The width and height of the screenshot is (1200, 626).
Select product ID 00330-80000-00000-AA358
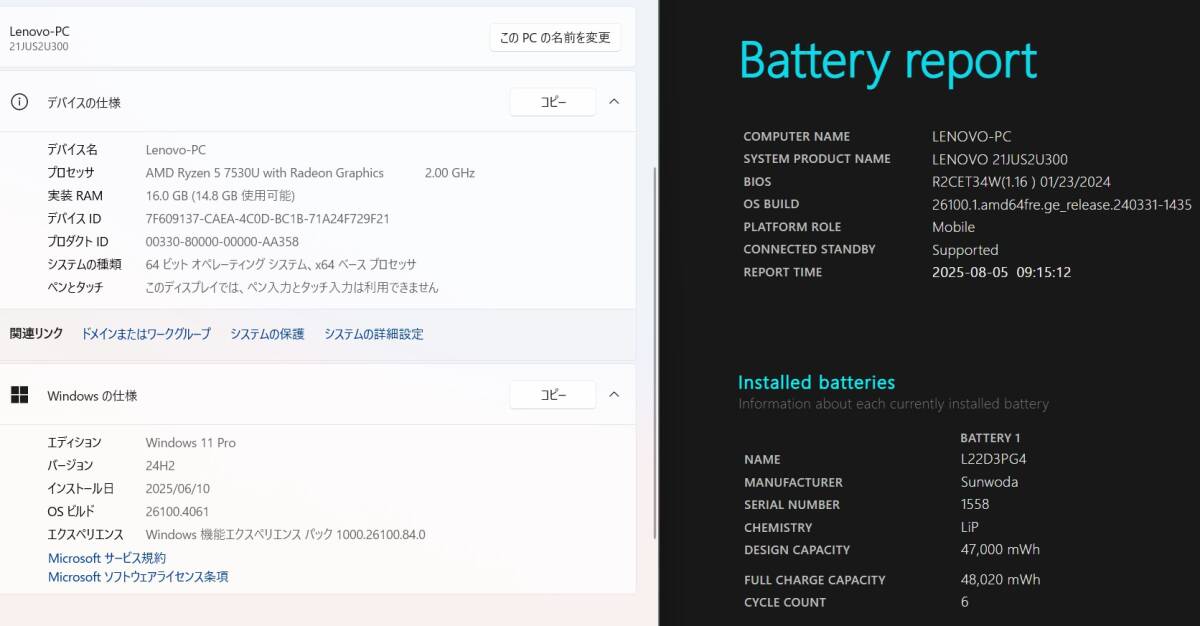point(222,242)
